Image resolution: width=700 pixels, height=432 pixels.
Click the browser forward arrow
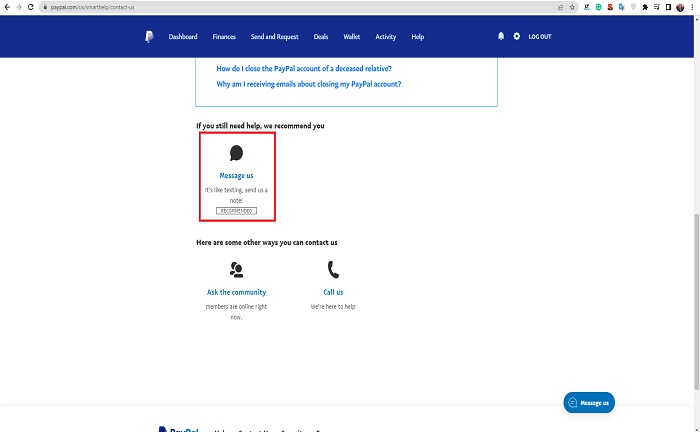tap(19, 7)
